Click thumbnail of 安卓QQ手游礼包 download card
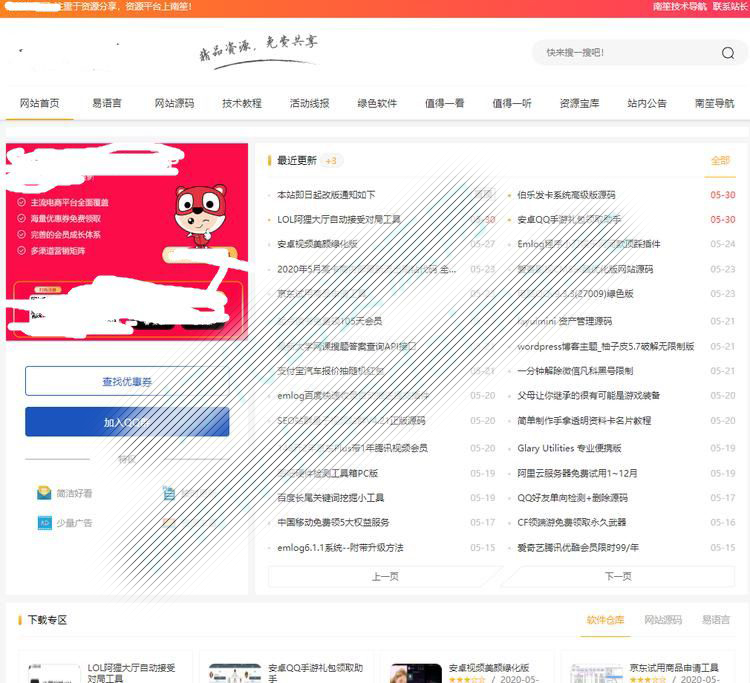 pyautogui.click(x=235, y=673)
